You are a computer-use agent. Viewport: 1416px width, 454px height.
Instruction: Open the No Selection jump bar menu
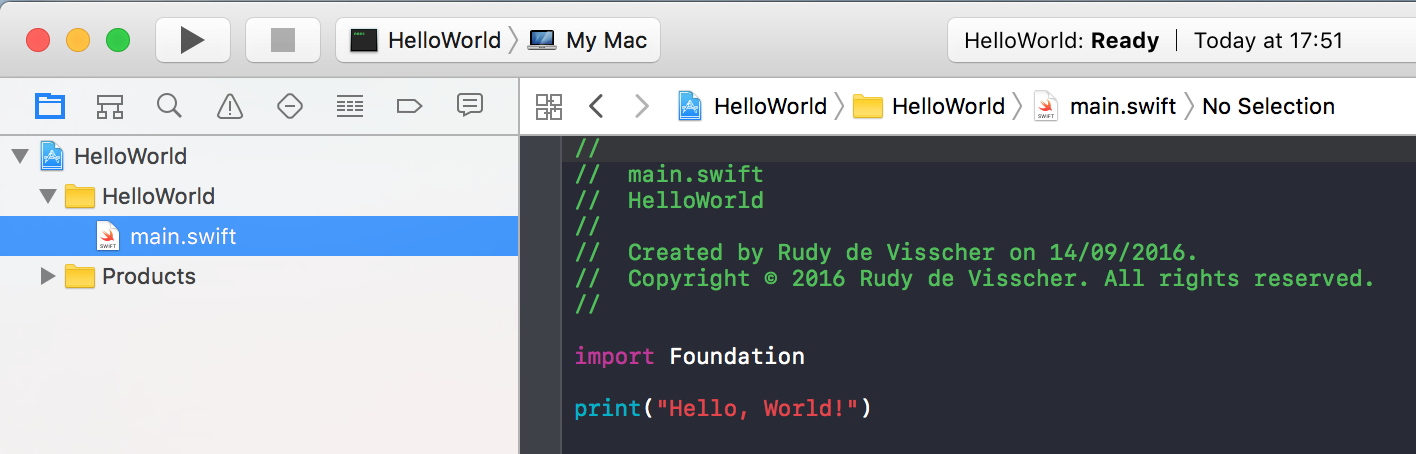pyautogui.click(x=1268, y=106)
